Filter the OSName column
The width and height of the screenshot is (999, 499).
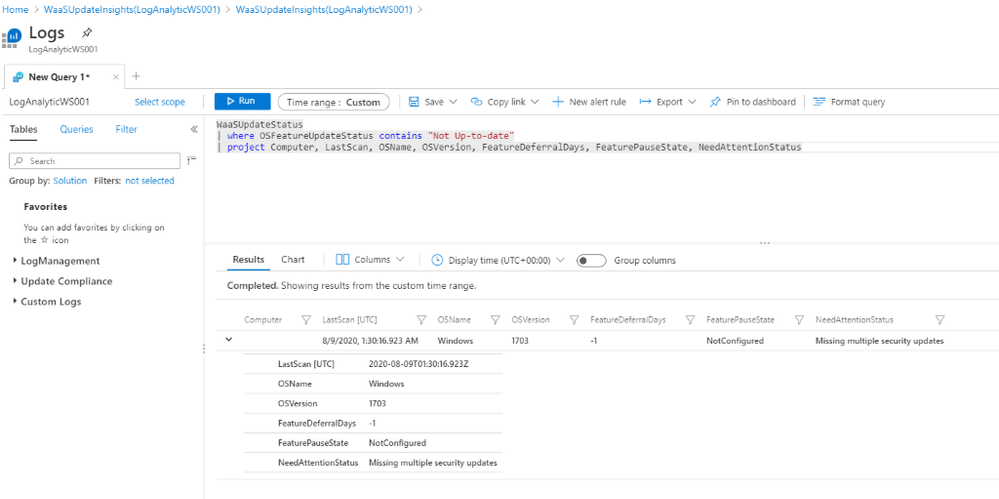(495, 320)
